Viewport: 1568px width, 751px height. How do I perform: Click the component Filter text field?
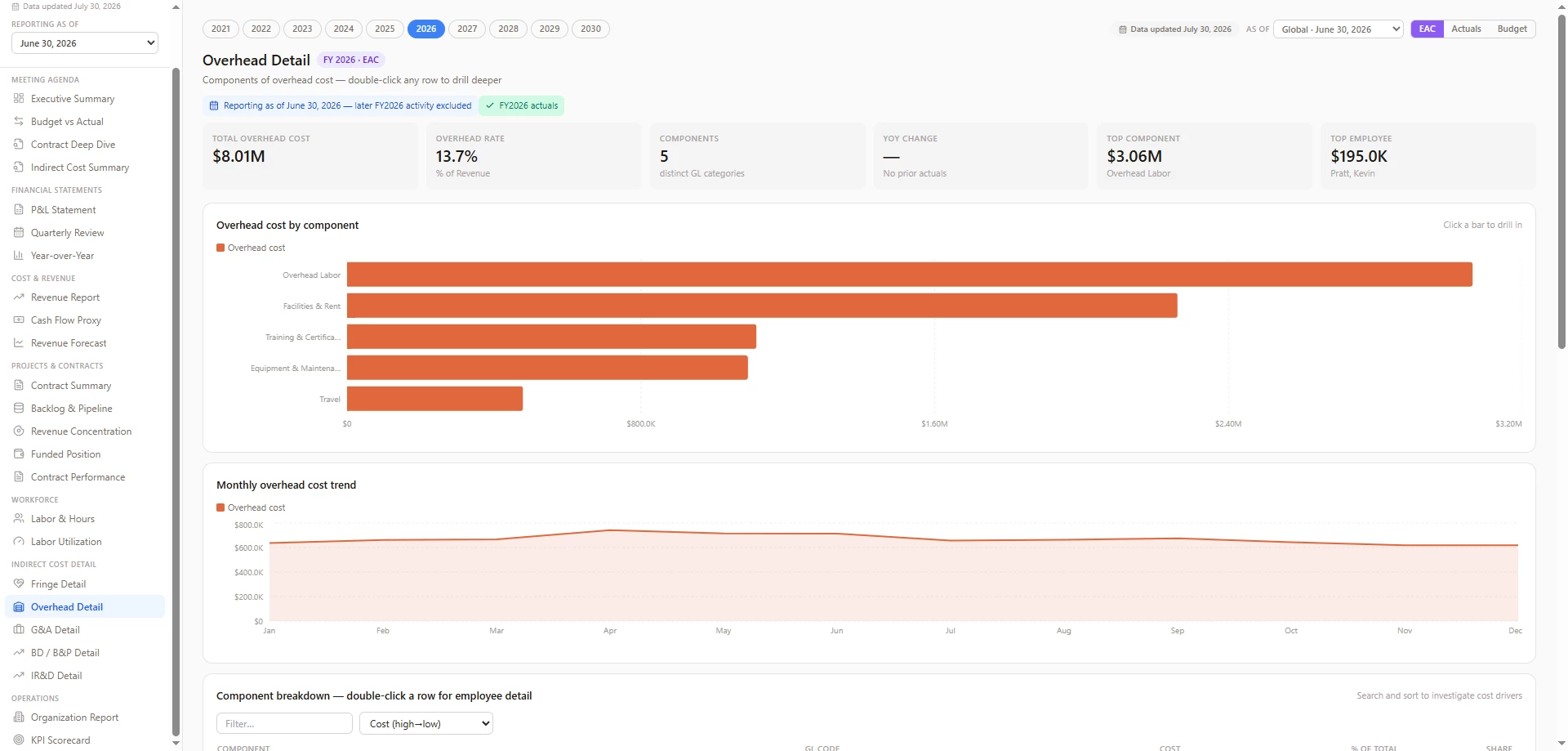tap(284, 723)
